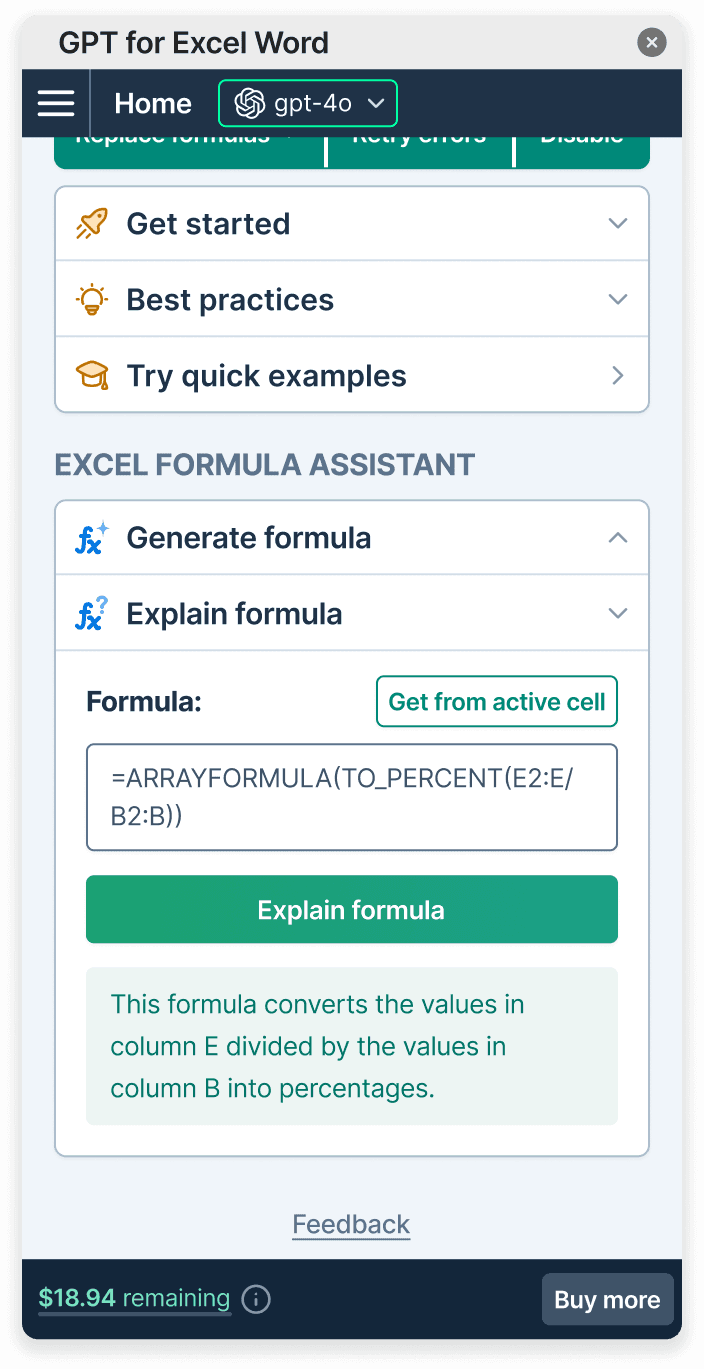Click the rocket icon beside Get started
Image resolution: width=704 pixels, height=1369 pixels.
tap(92, 224)
